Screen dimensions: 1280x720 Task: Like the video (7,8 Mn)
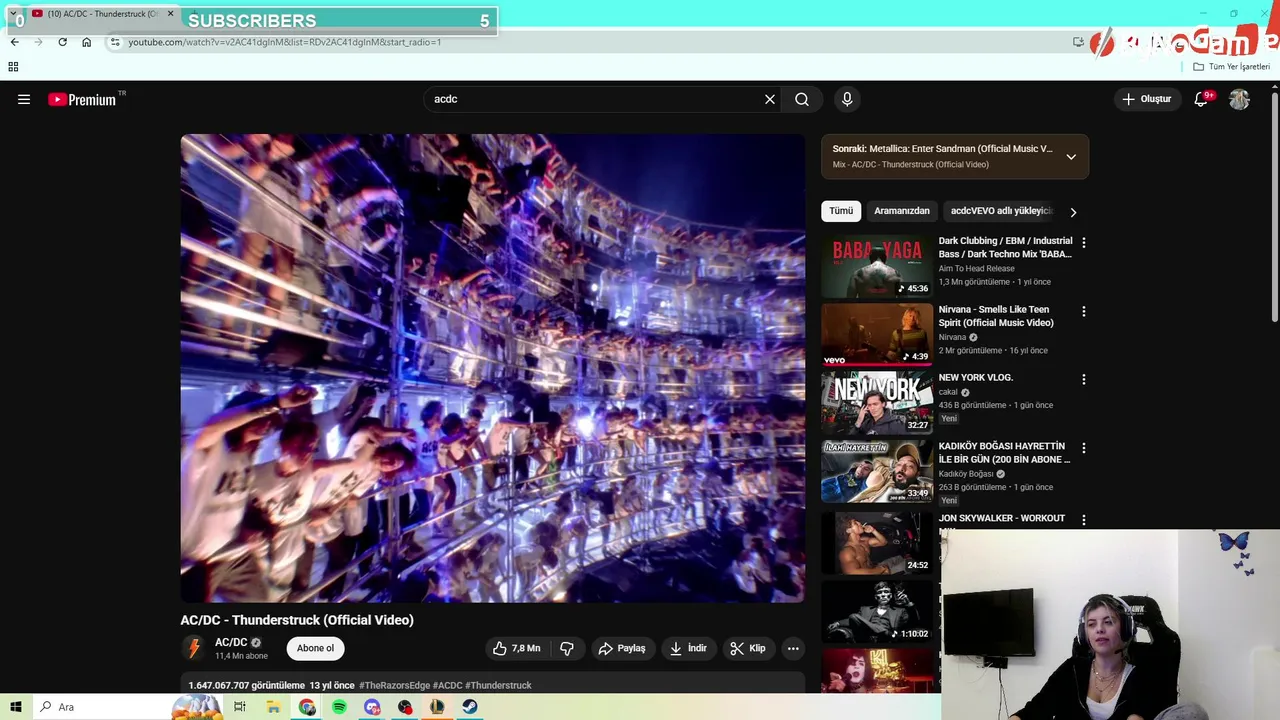click(516, 648)
